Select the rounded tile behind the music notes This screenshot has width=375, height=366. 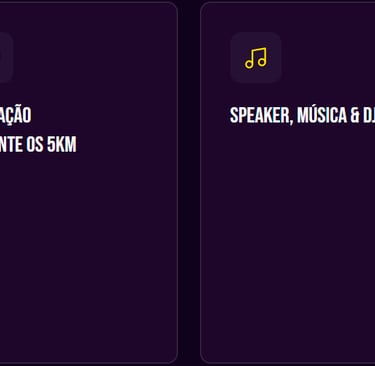coord(256,57)
